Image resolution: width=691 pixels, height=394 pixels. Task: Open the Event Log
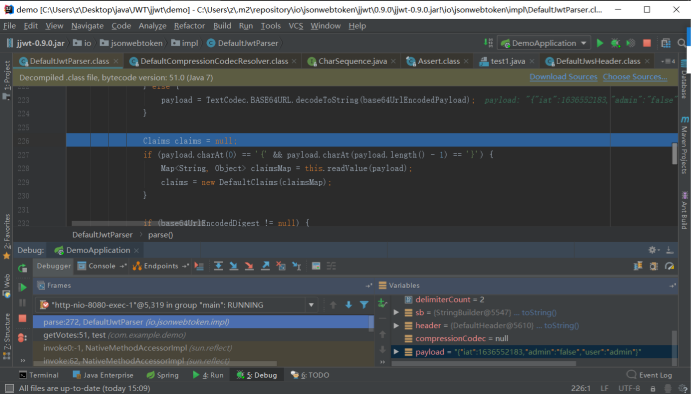pyautogui.click(x=649, y=375)
